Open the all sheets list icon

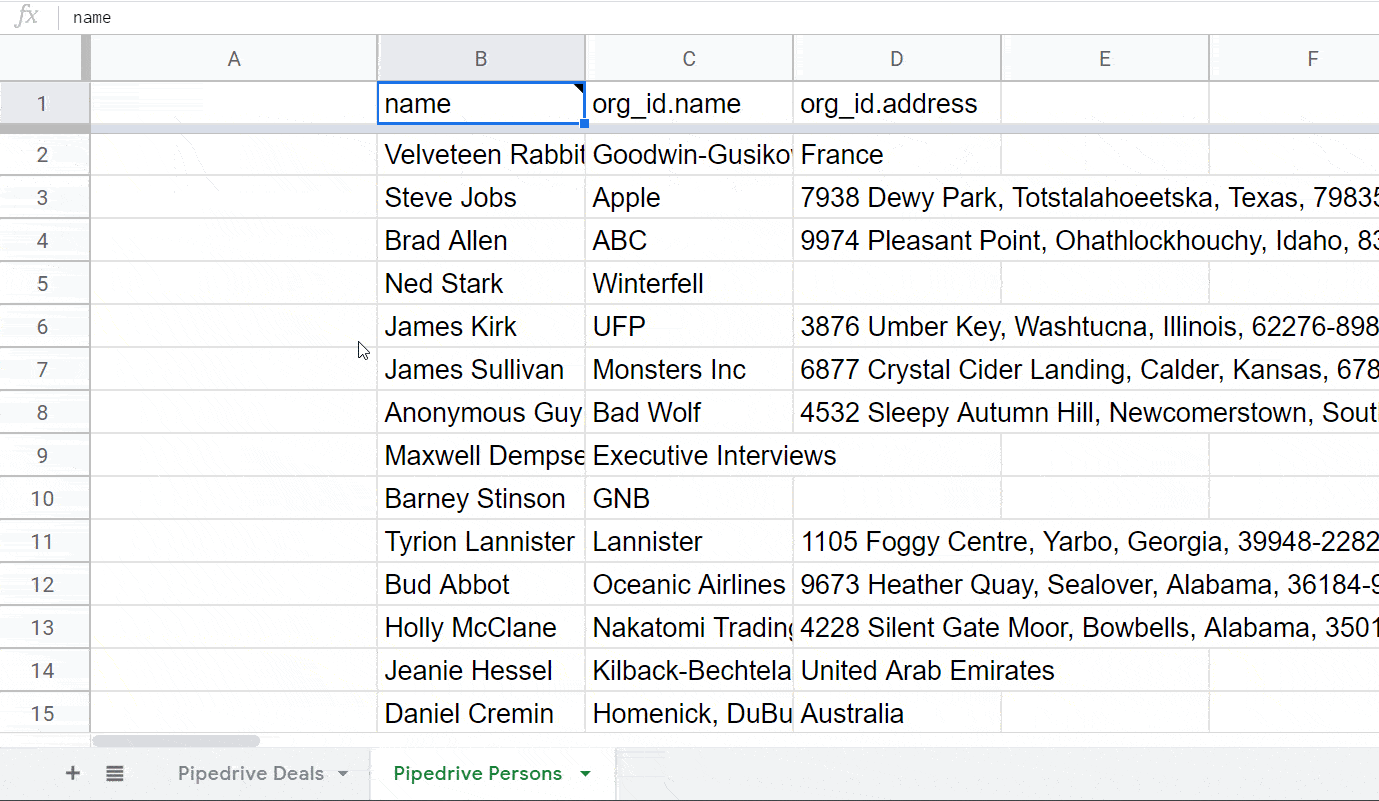115,773
